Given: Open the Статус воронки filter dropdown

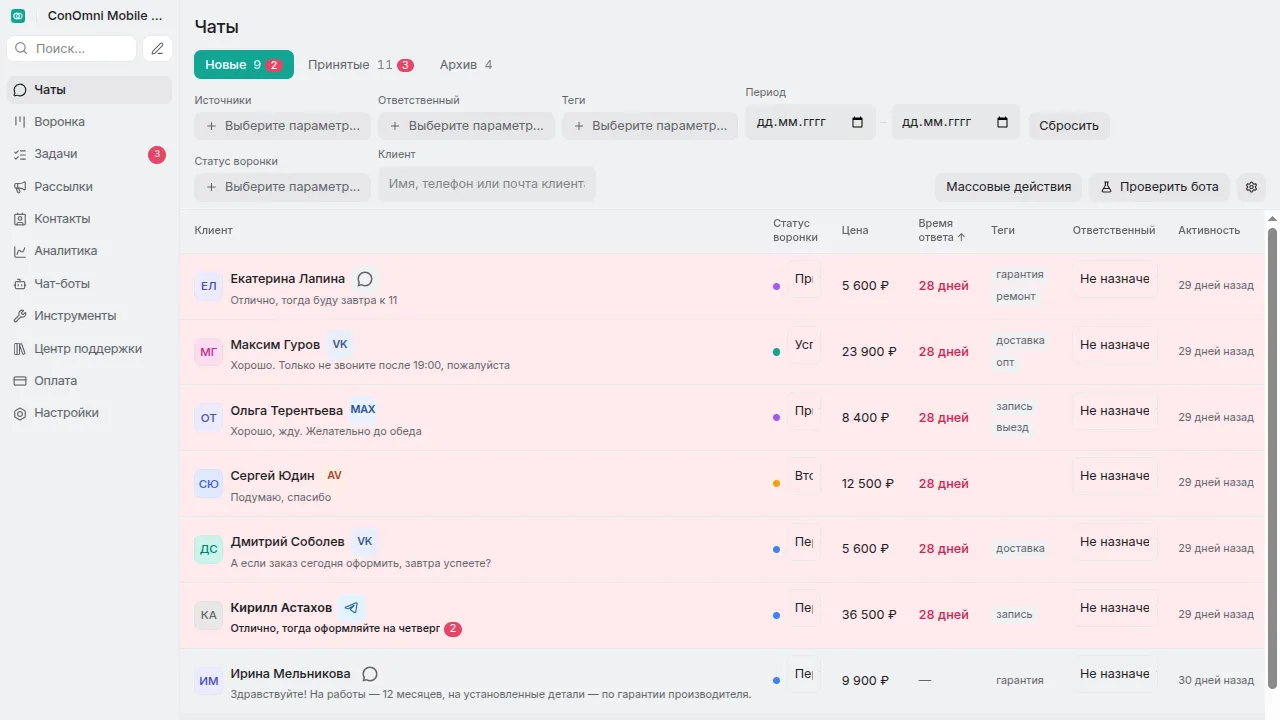Looking at the screenshot, I should pos(282,187).
